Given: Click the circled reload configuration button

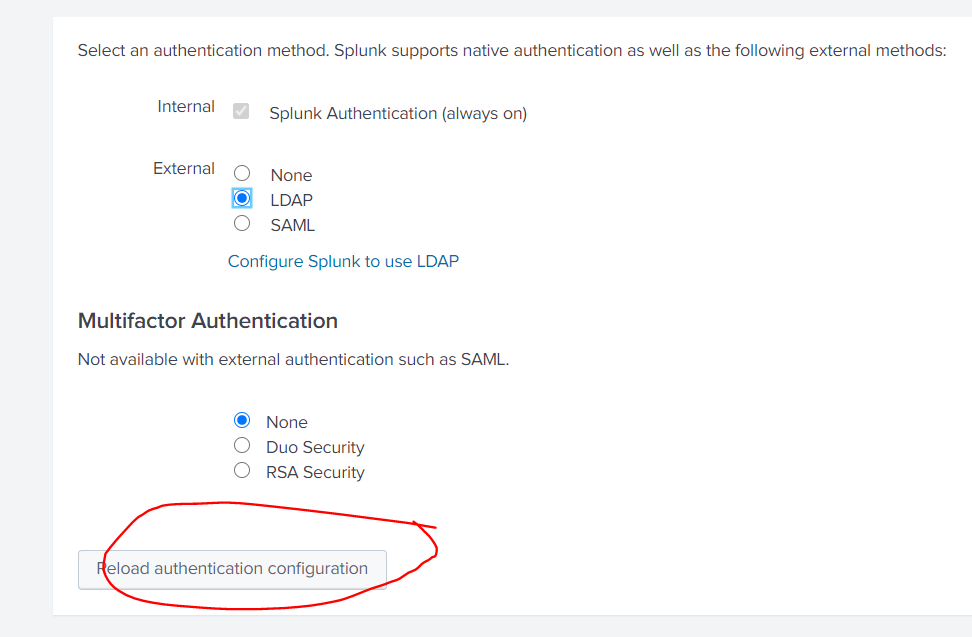Looking at the screenshot, I should point(232,568).
